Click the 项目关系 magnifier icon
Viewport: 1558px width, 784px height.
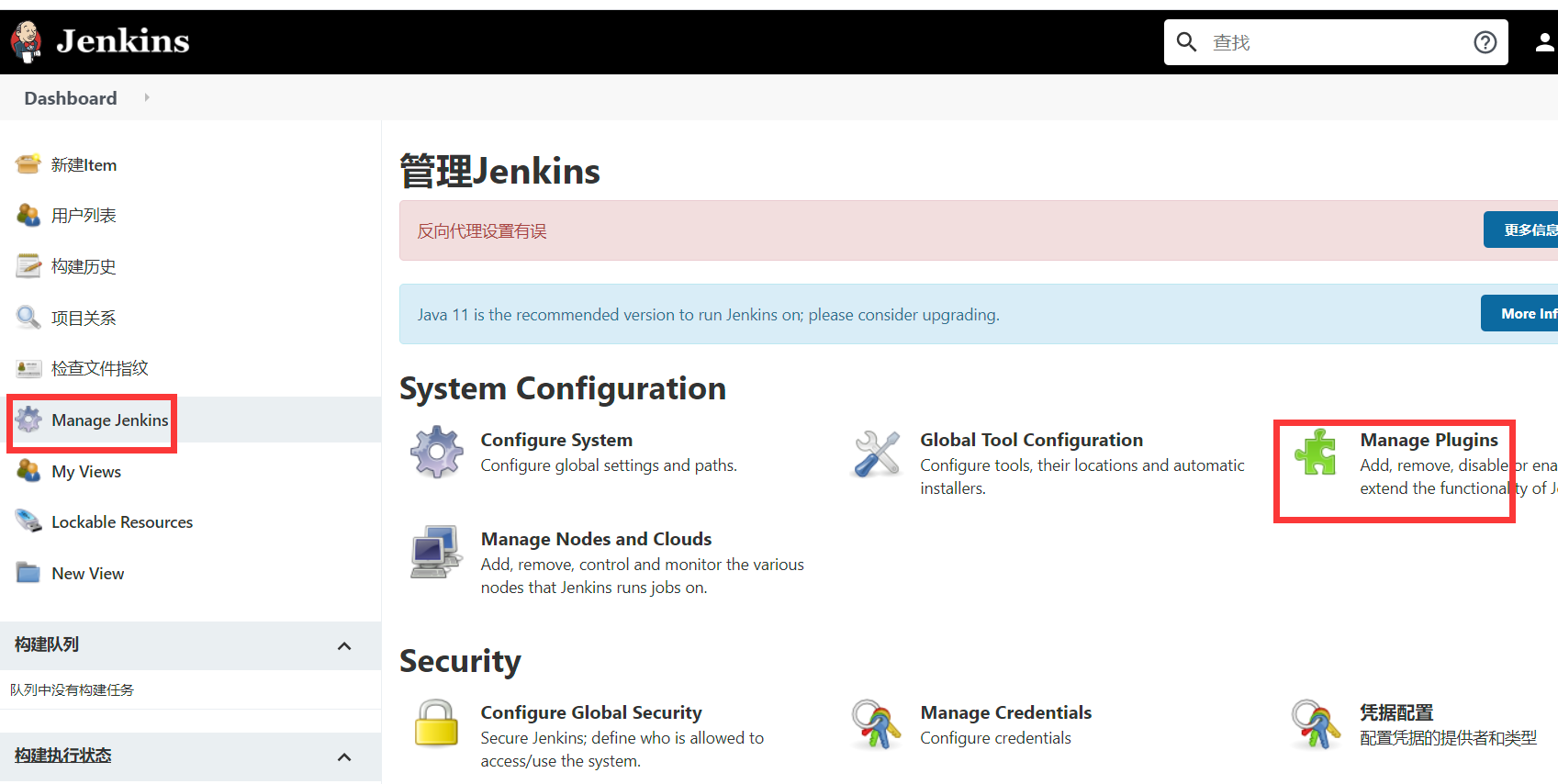[x=28, y=318]
